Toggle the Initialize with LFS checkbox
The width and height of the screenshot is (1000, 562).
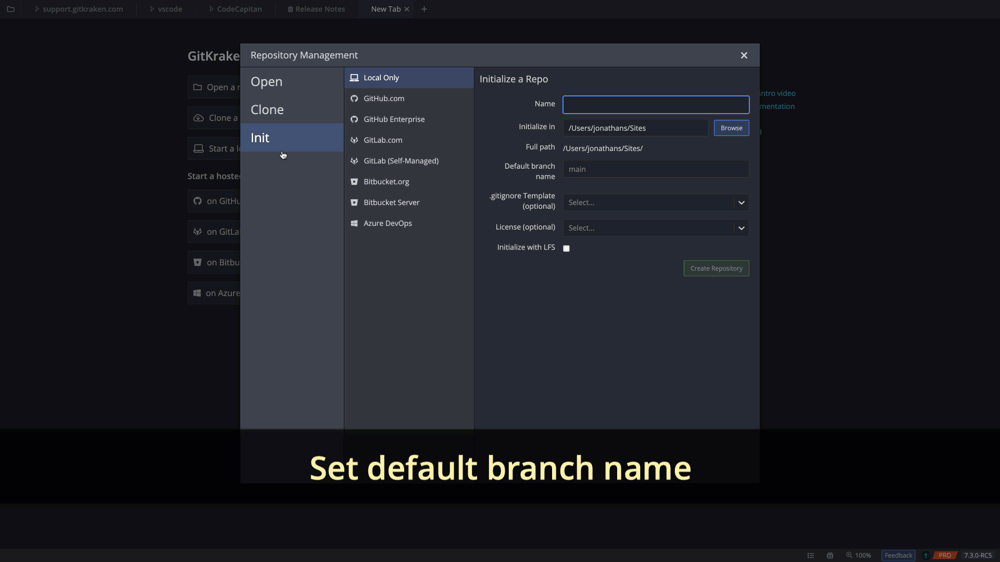pyautogui.click(x=566, y=248)
